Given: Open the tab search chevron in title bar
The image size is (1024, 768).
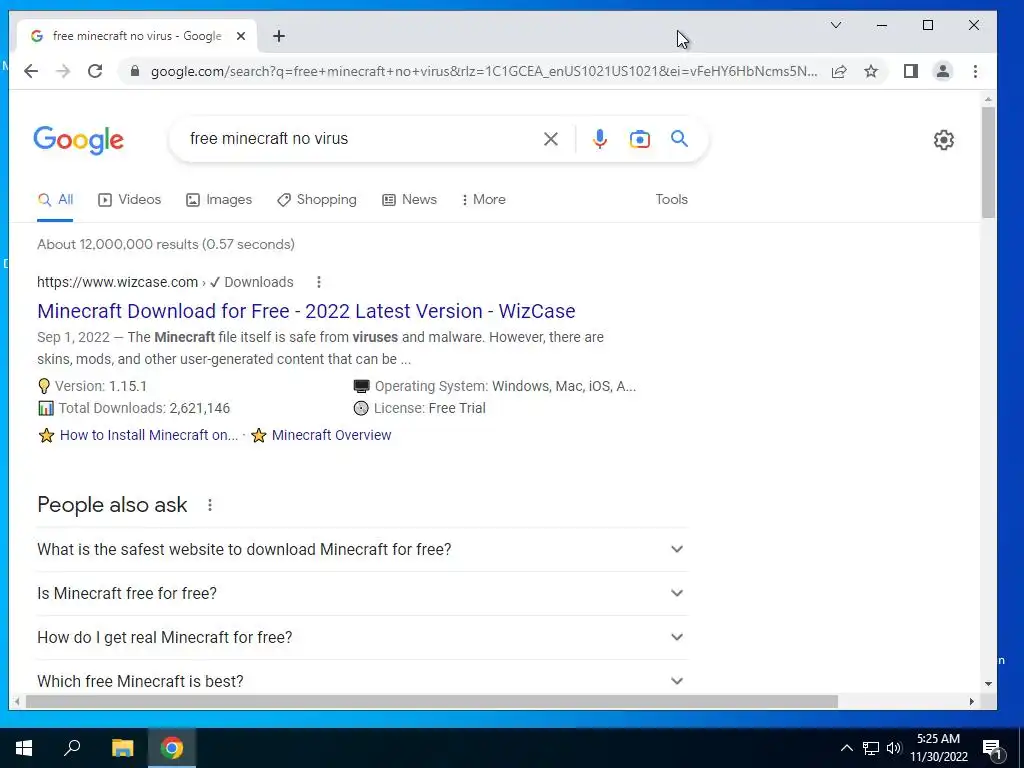Looking at the screenshot, I should point(836,25).
